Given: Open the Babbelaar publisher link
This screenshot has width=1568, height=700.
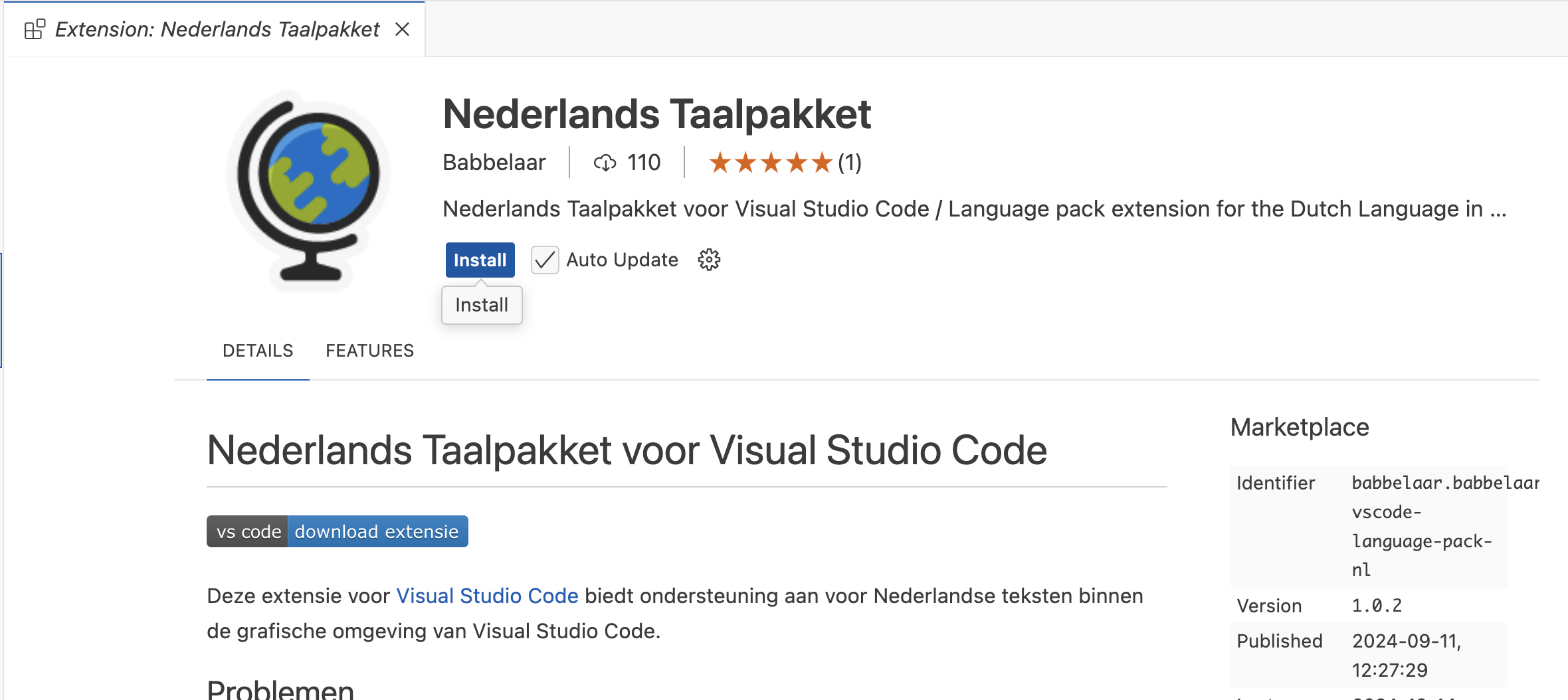Looking at the screenshot, I should pyautogui.click(x=494, y=162).
